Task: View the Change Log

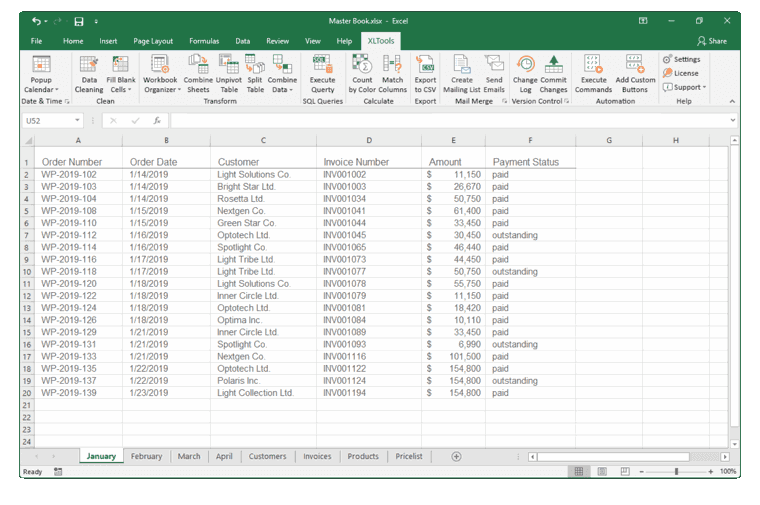Action: [525, 74]
